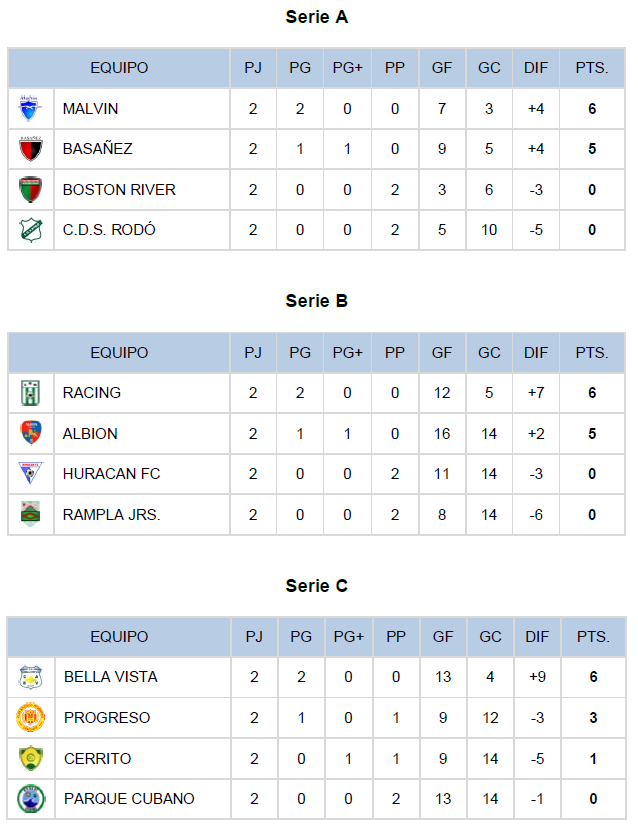Click the RACING team name cell
This screenshot has width=638, height=826.
[x=142, y=393]
